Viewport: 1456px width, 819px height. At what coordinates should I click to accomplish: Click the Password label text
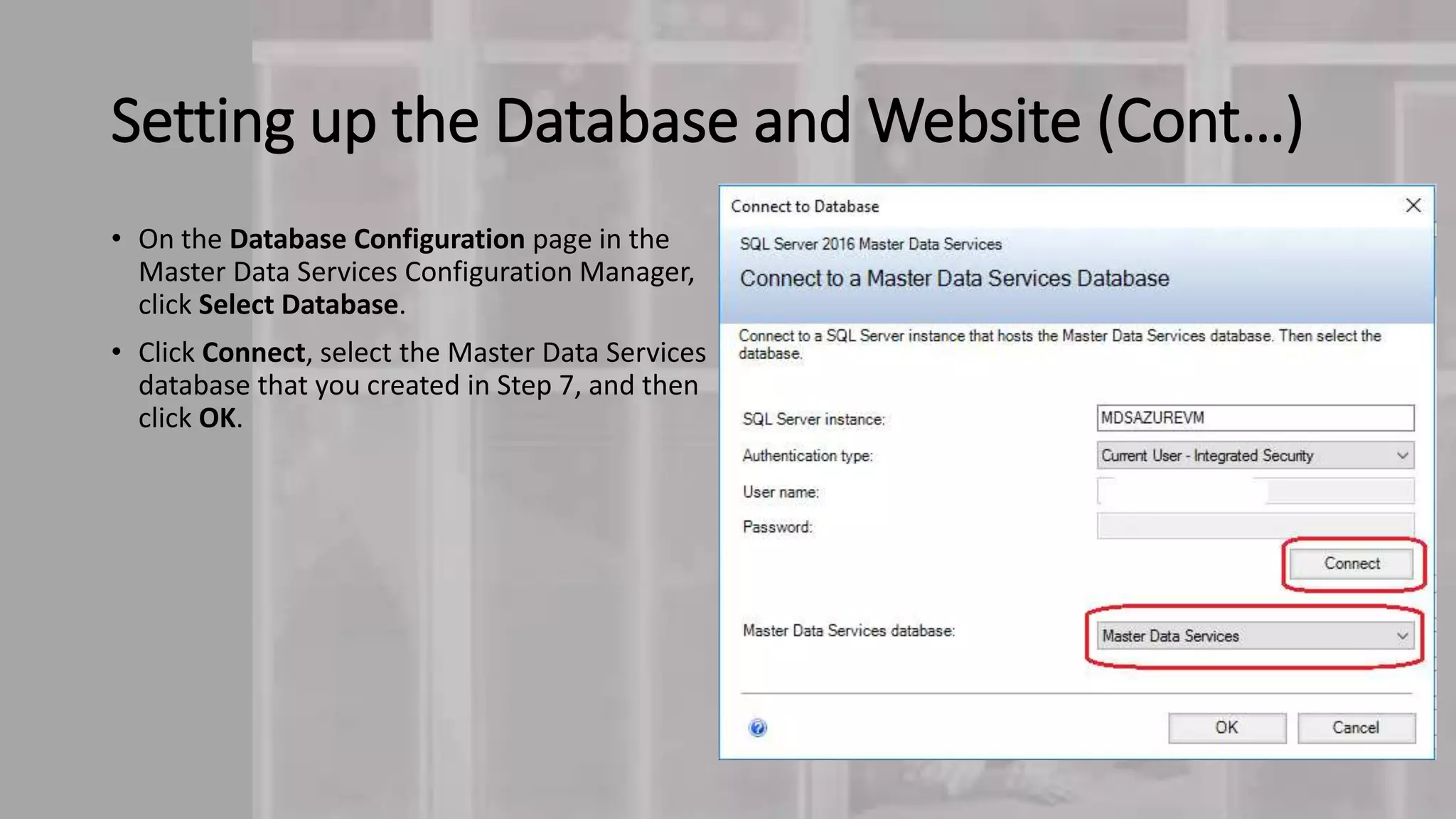[x=776, y=527]
